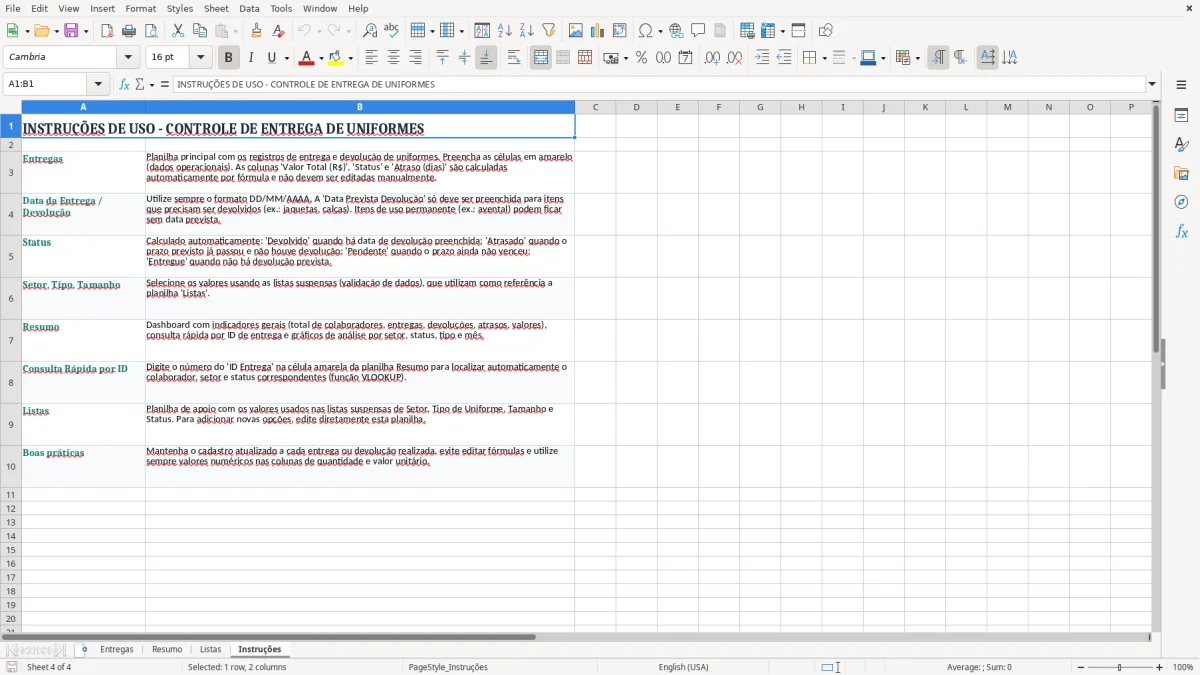
Task: Adjust the zoom slider handle
Action: coord(1119,667)
